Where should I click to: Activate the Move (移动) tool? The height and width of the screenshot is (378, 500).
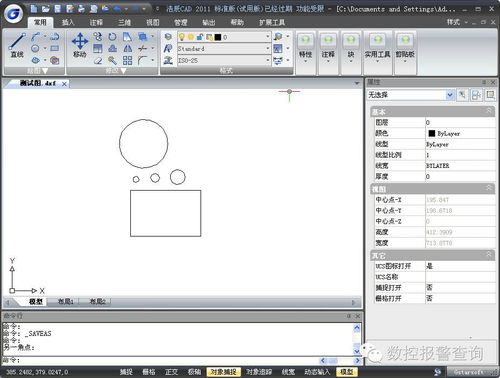click(x=80, y=45)
